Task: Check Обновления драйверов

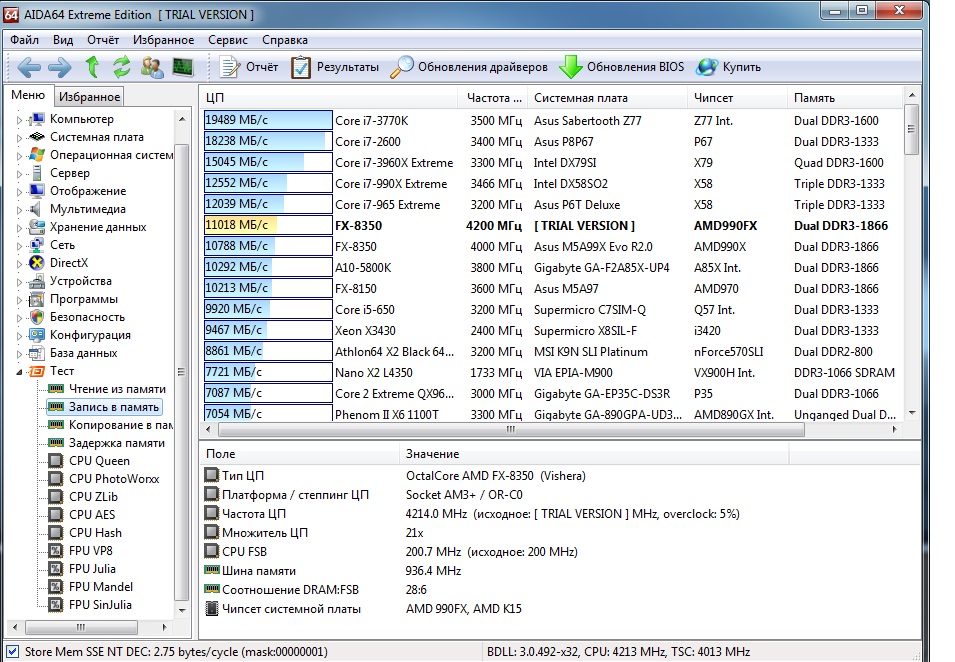Action: 469,67
